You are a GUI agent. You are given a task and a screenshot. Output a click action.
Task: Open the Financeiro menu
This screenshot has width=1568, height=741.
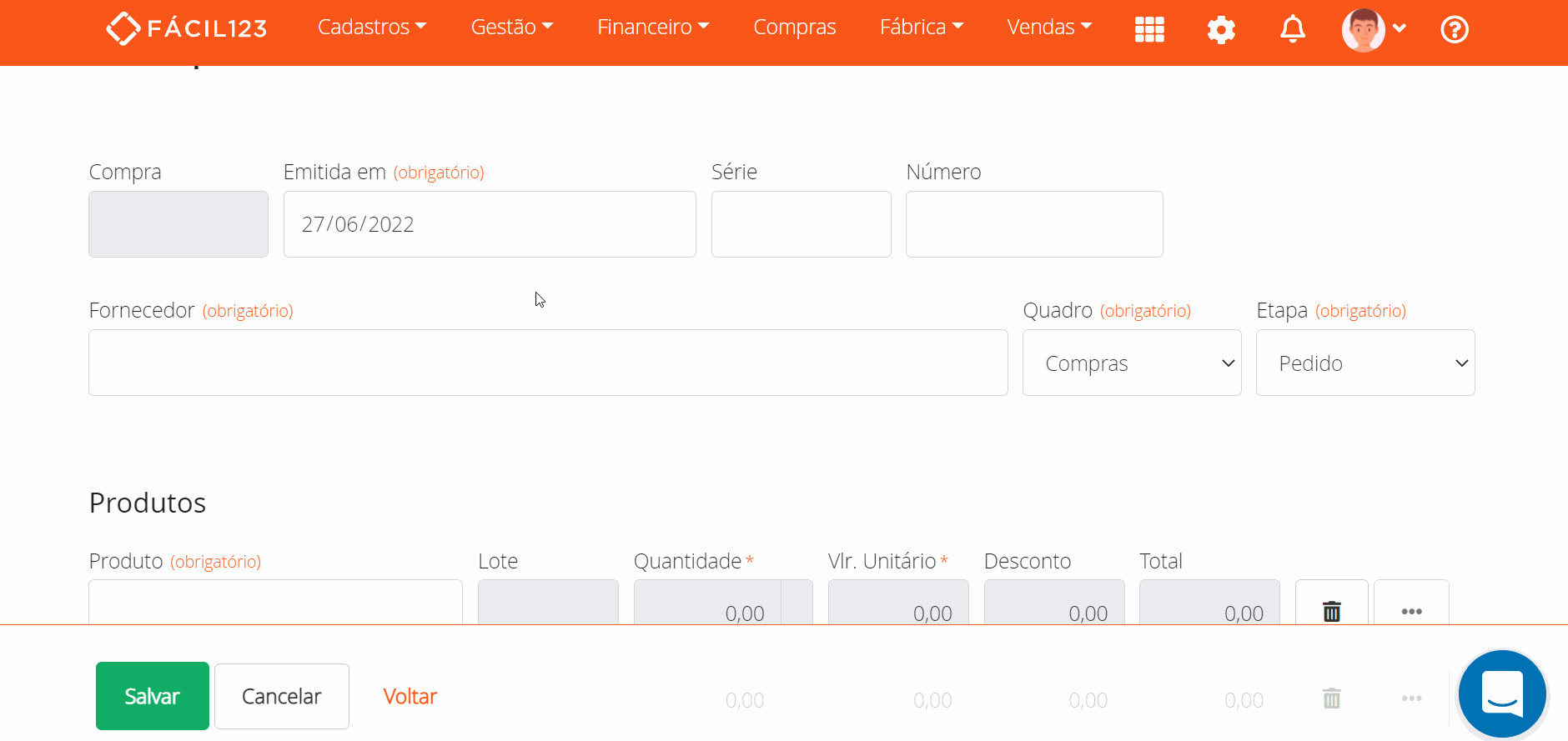click(x=652, y=28)
